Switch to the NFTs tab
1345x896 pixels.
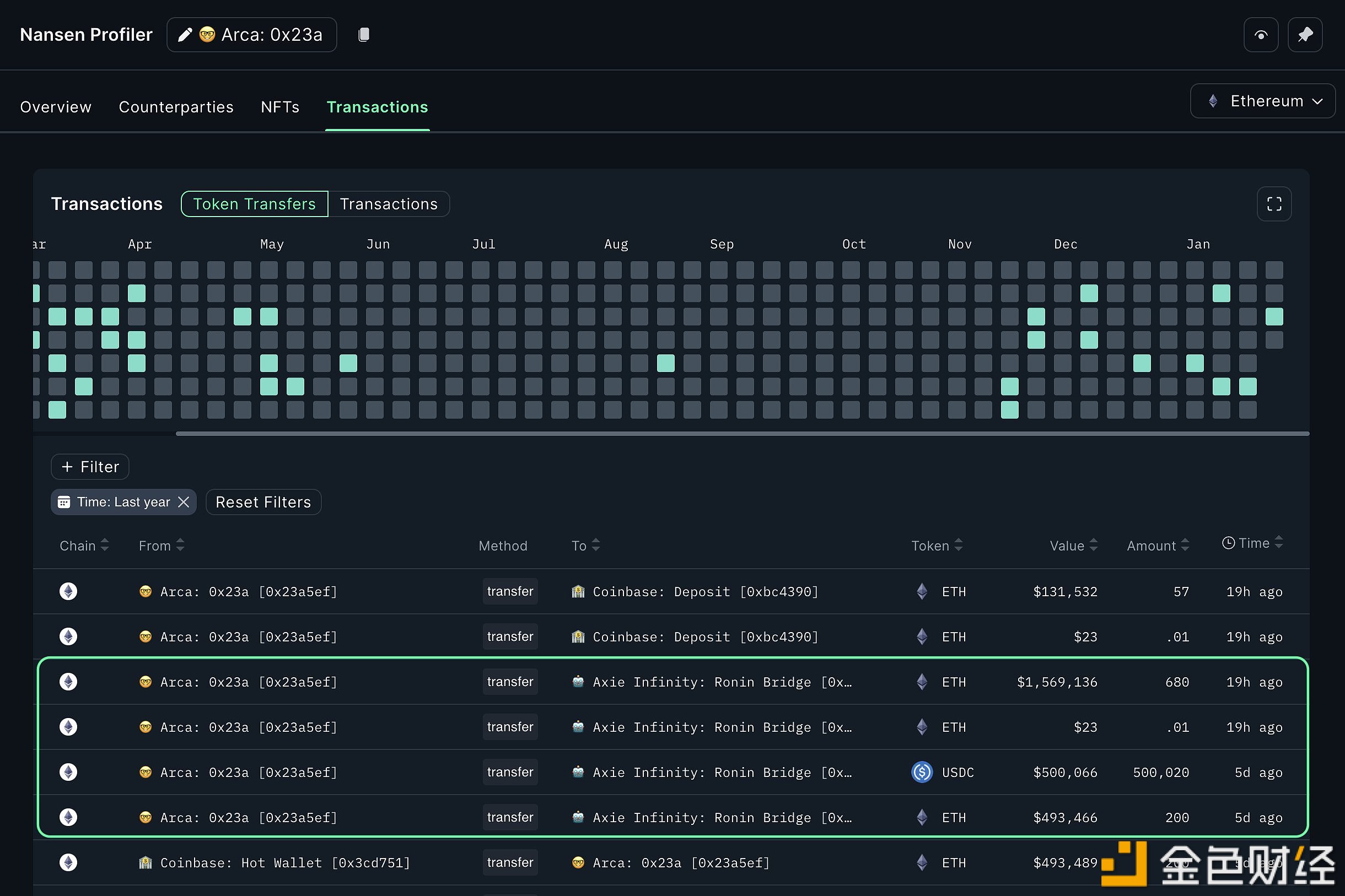point(280,107)
